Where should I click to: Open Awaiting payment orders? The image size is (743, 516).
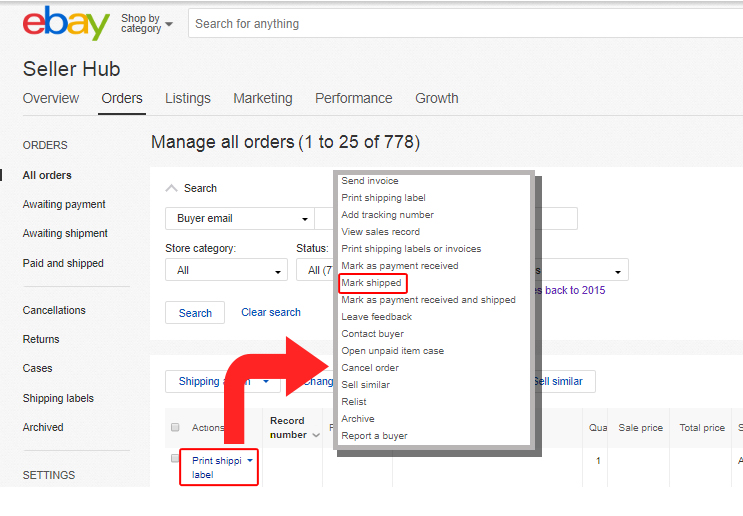(x=64, y=204)
